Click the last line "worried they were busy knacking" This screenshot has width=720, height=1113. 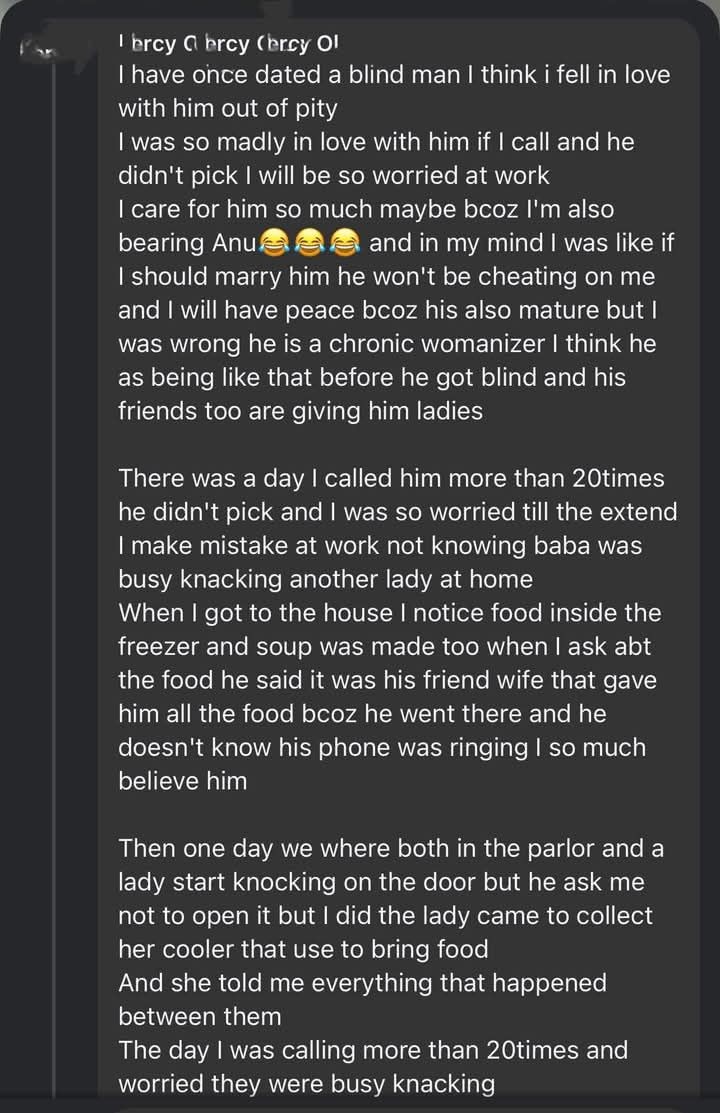tap(306, 1085)
